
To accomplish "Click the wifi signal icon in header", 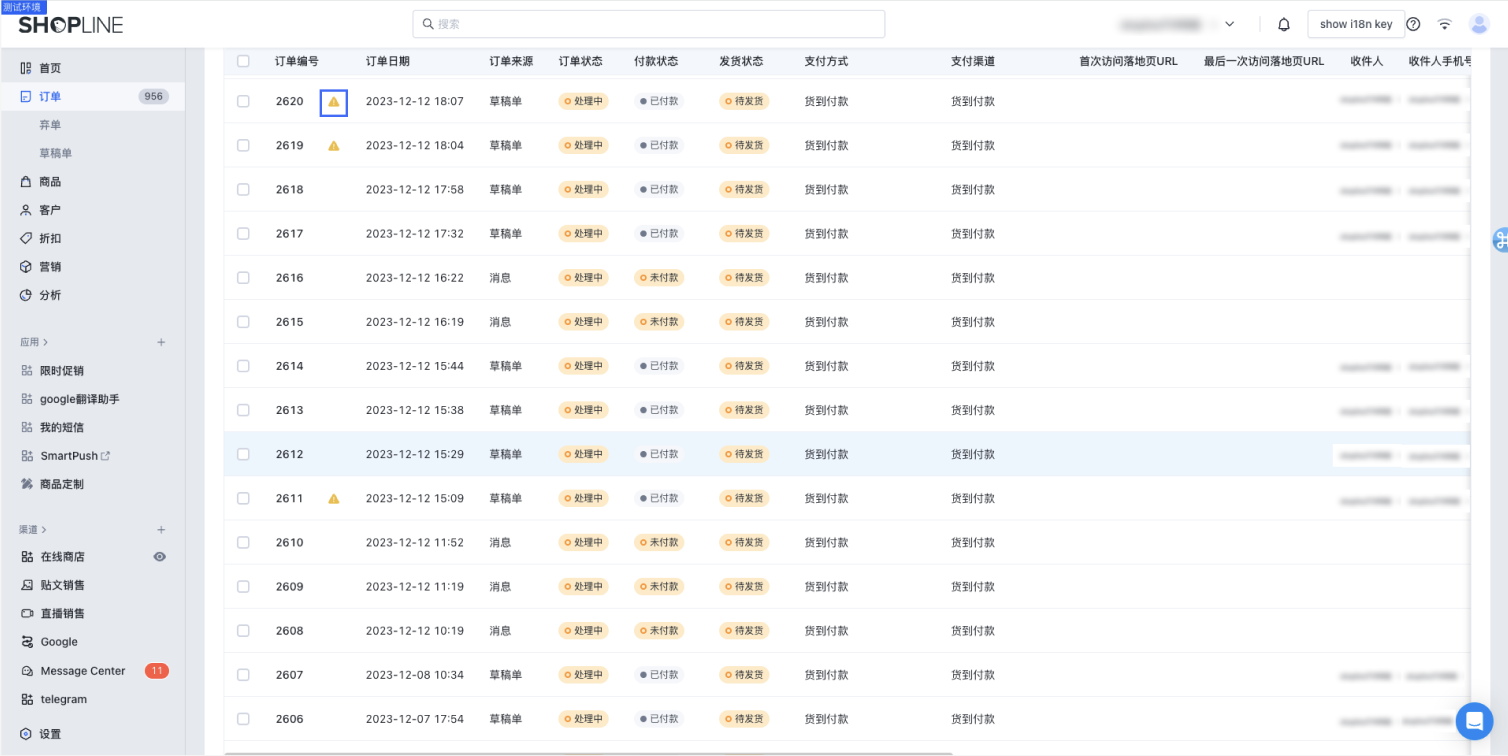I will click(1445, 24).
